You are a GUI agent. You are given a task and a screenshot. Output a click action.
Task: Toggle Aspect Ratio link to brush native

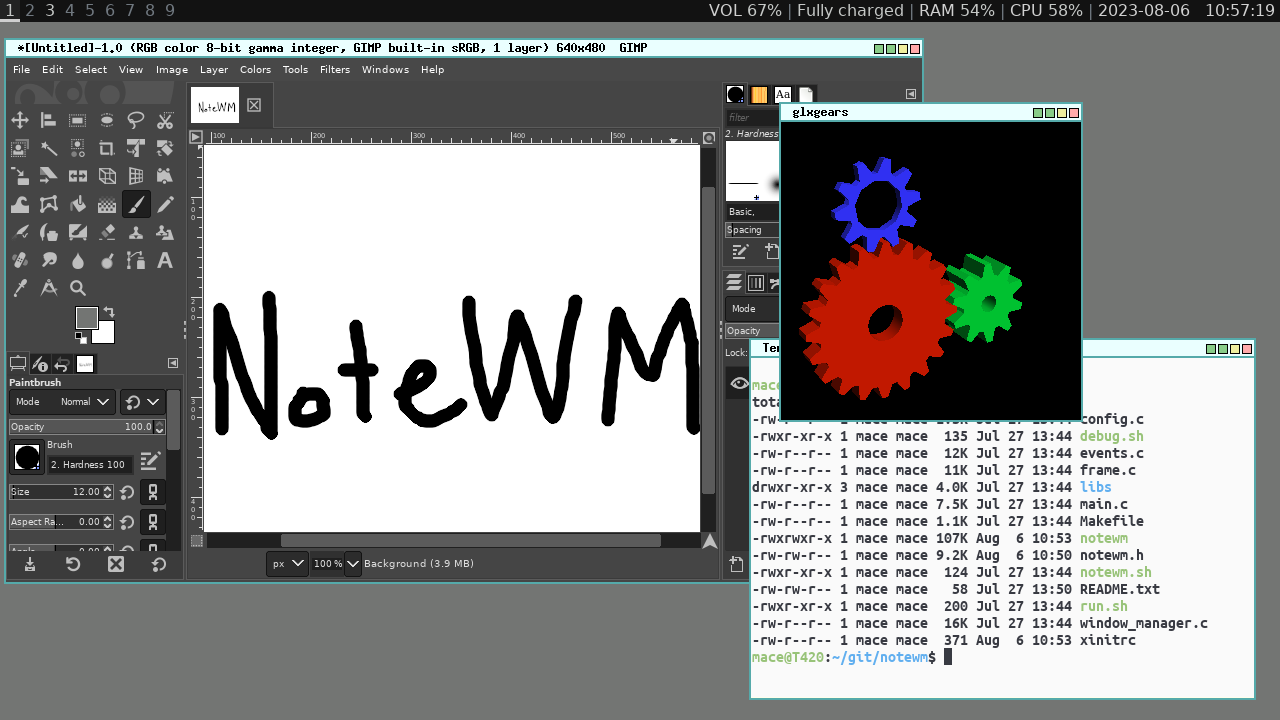152,522
